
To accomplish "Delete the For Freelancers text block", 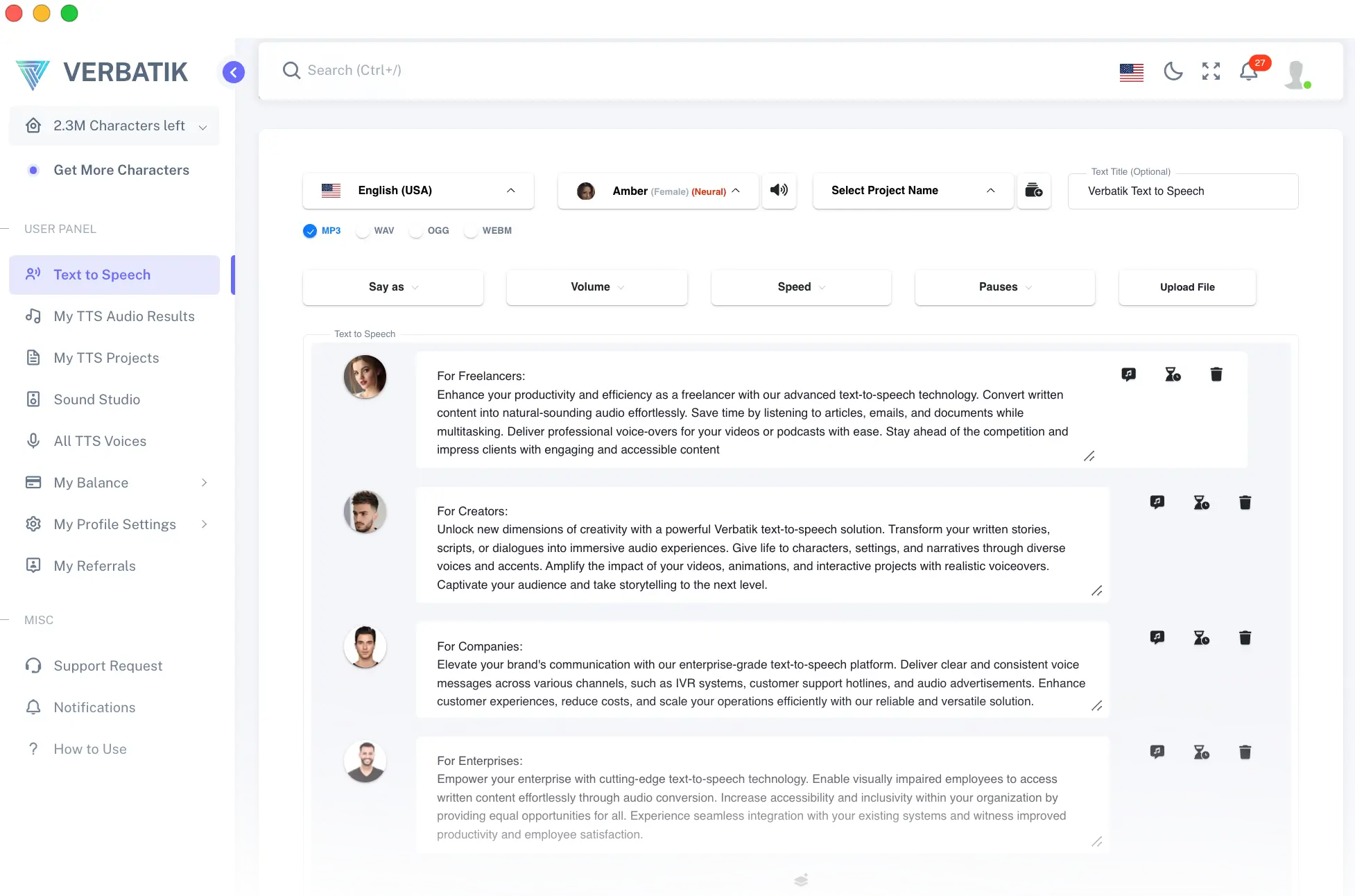I will coord(1216,374).
